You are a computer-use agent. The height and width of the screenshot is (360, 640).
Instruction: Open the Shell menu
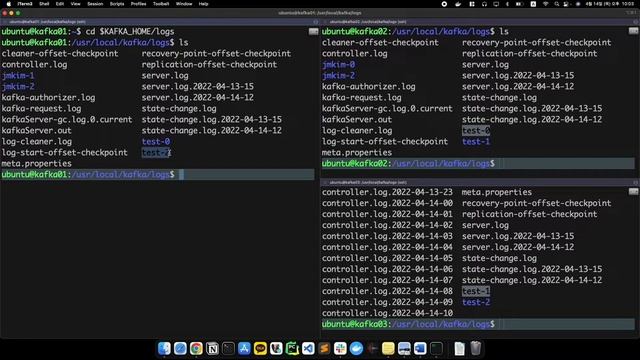point(44,4)
